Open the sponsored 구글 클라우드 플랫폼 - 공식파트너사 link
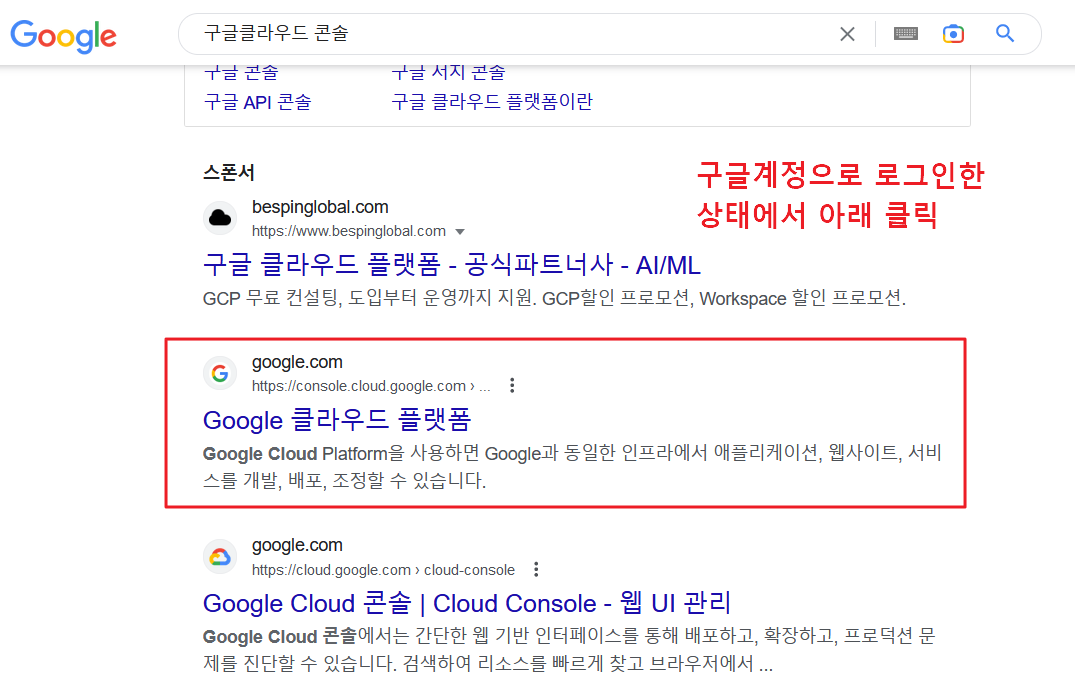This screenshot has width=1075, height=683. [452, 265]
